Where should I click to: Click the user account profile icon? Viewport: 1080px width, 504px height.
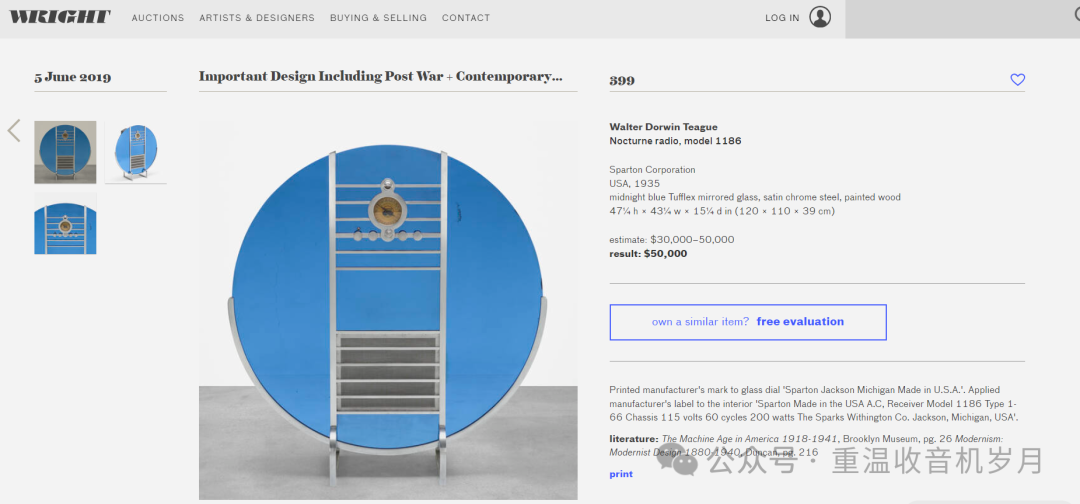[820, 17]
